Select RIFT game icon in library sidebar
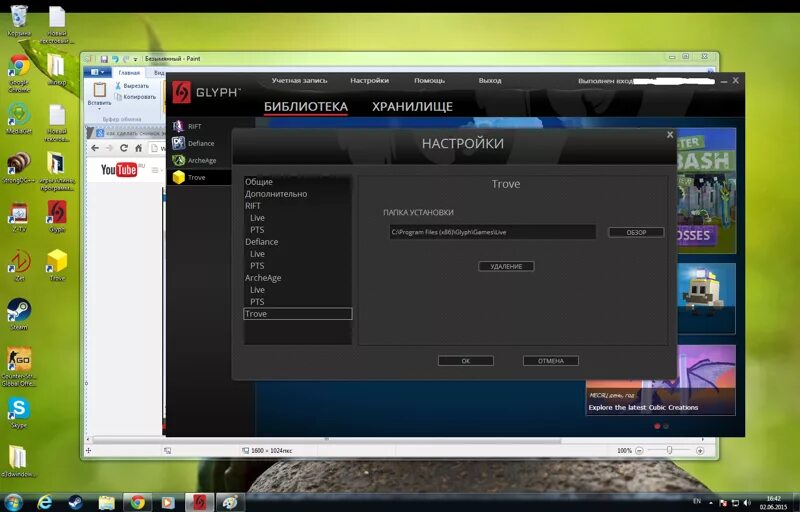This screenshot has height=512, width=800. (x=178, y=126)
